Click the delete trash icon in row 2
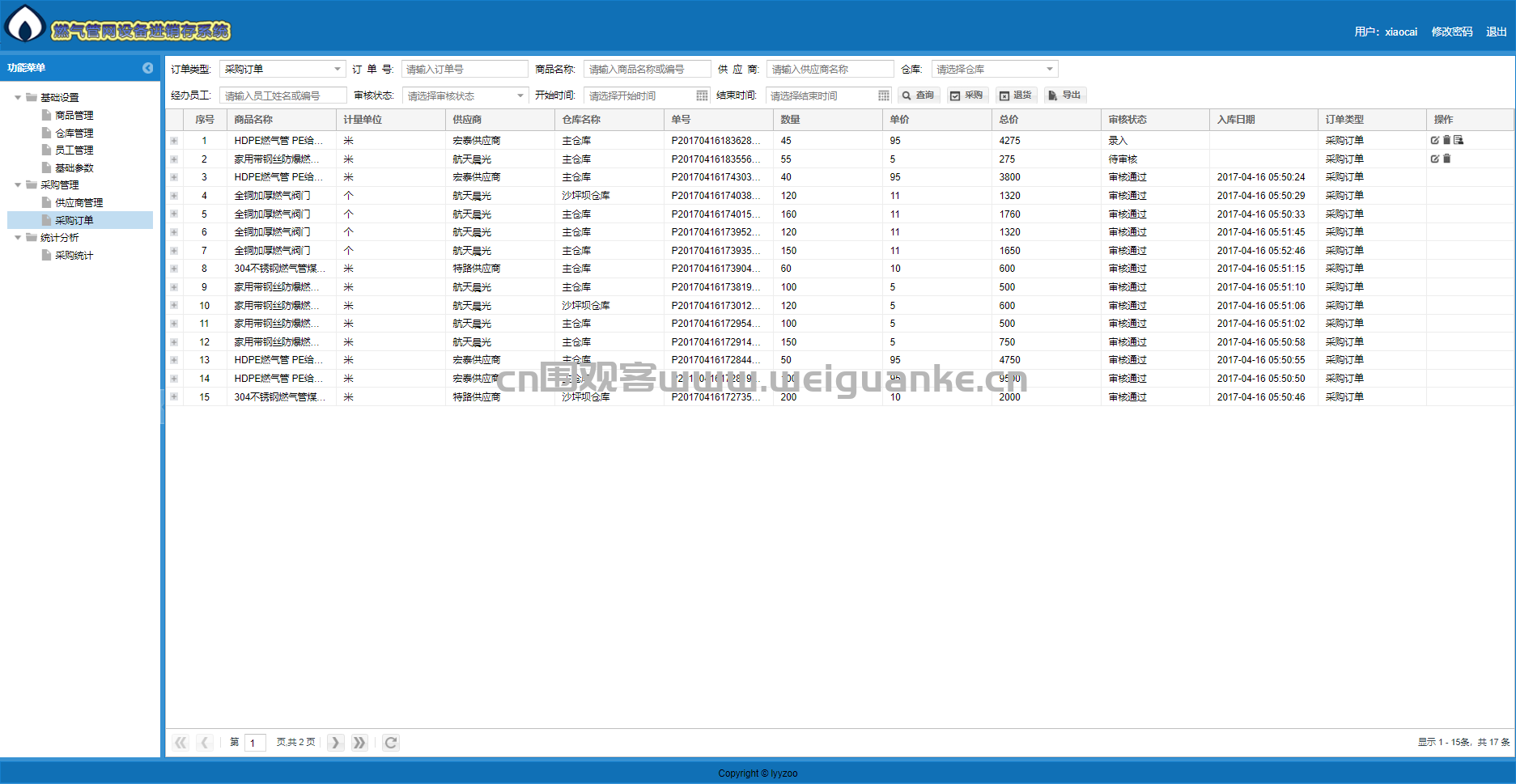 click(x=1446, y=159)
